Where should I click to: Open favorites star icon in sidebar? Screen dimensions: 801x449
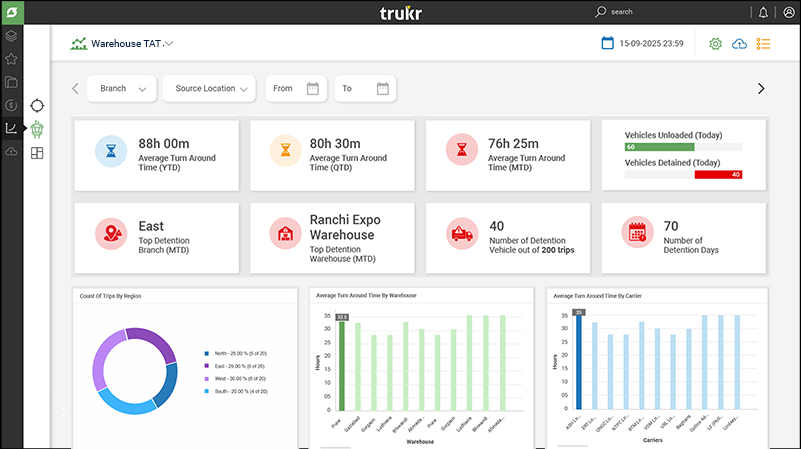pyautogui.click(x=11, y=59)
